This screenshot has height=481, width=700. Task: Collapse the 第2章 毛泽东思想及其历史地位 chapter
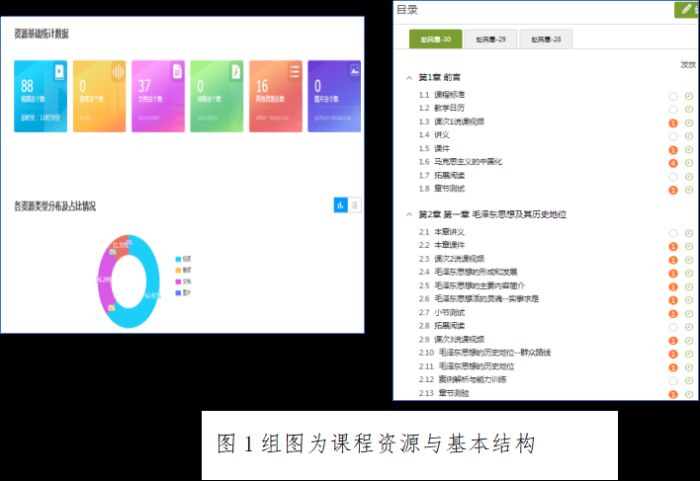tap(409, 214)
